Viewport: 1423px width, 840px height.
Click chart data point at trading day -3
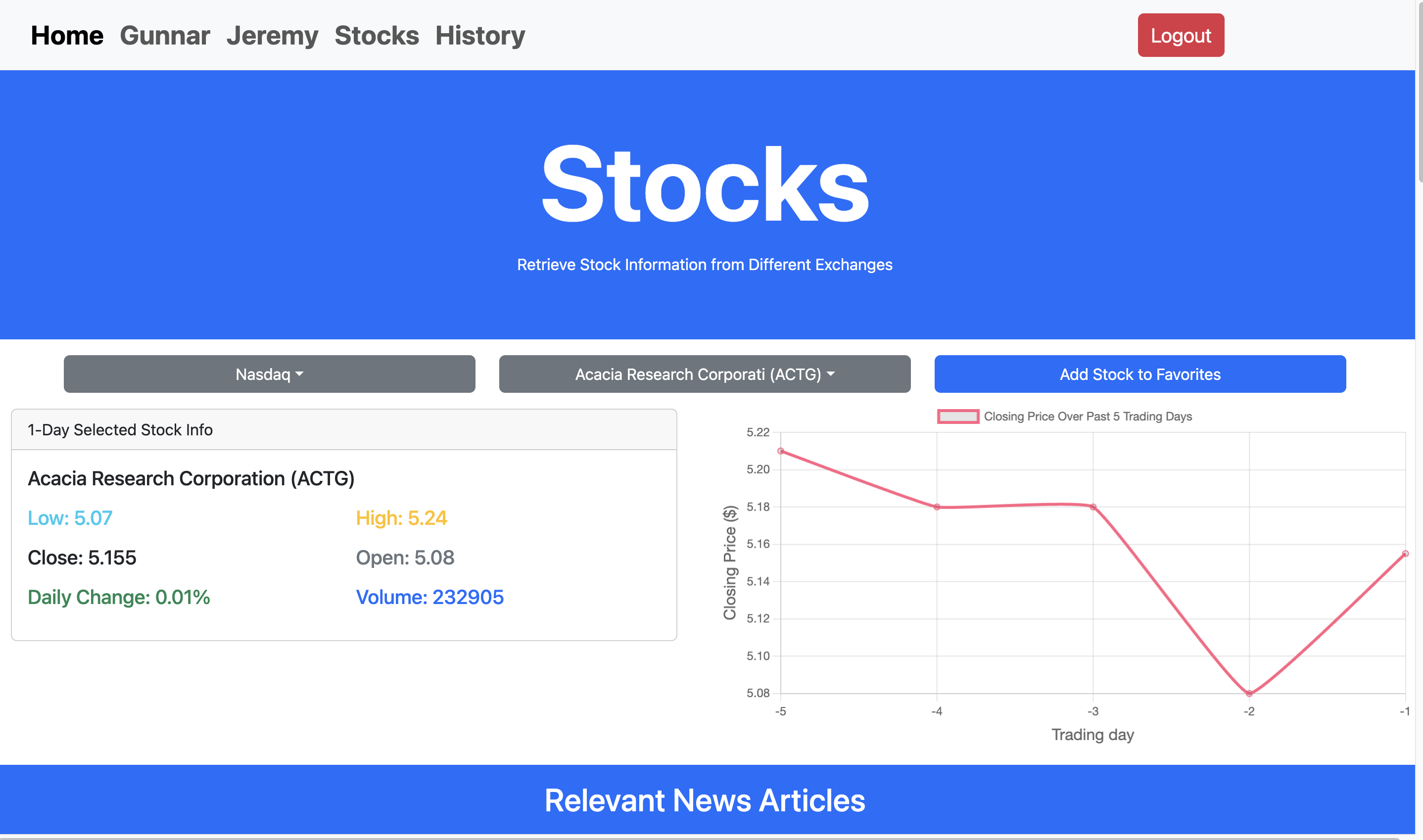click(1093, 507)
